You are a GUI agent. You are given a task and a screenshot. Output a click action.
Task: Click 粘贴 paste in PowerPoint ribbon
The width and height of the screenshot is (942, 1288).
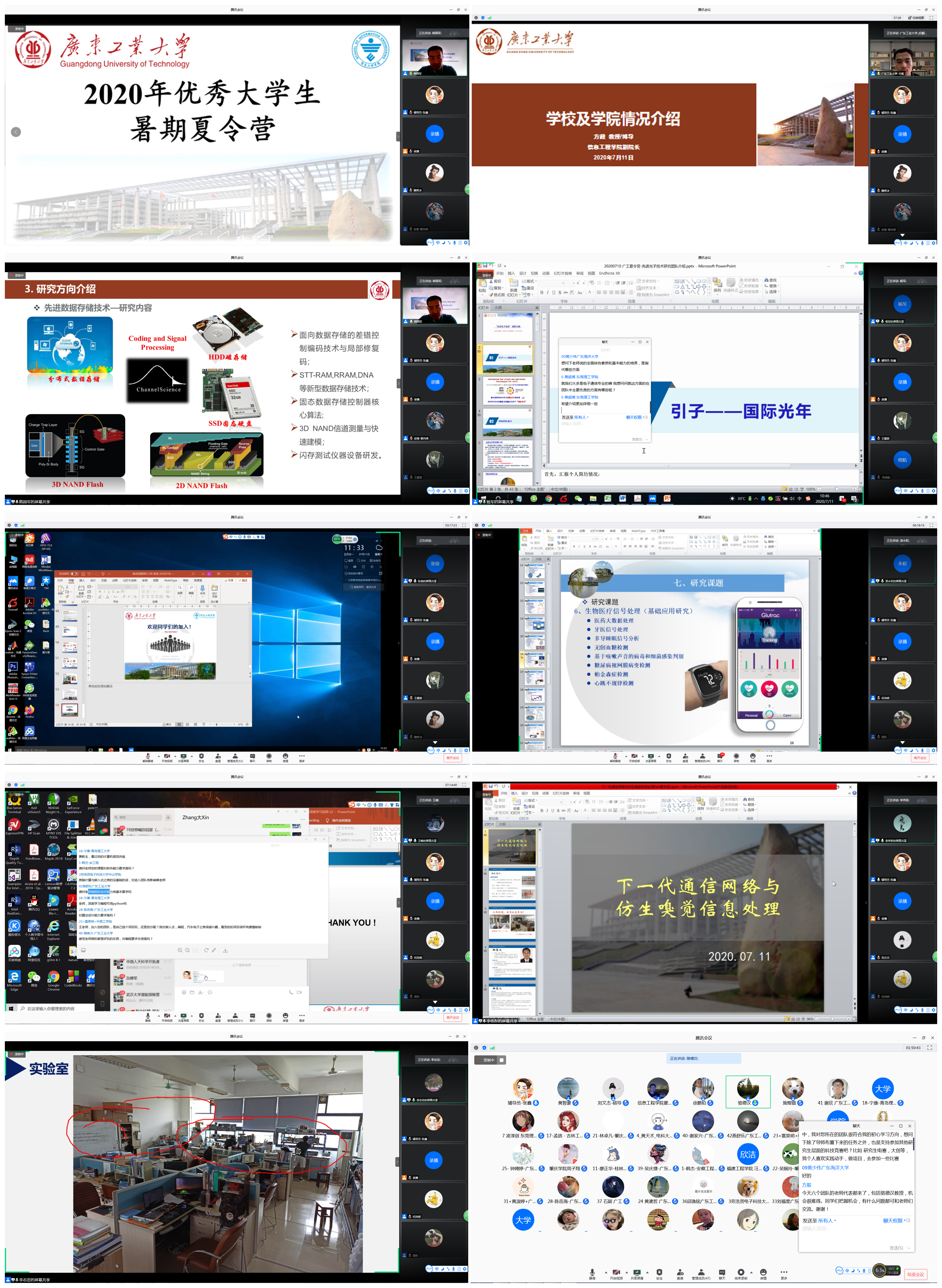coord(482,287)
